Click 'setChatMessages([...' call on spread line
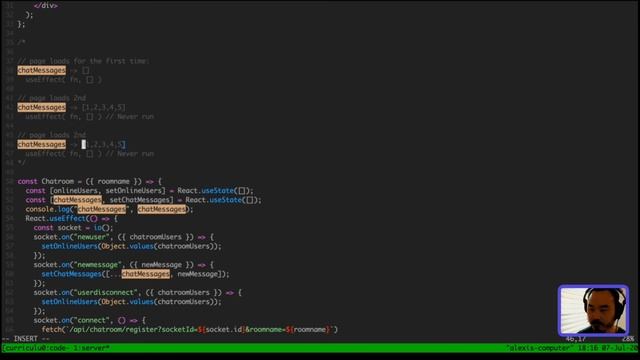Screen dimensions: 640x360 [x=81, y=274]
